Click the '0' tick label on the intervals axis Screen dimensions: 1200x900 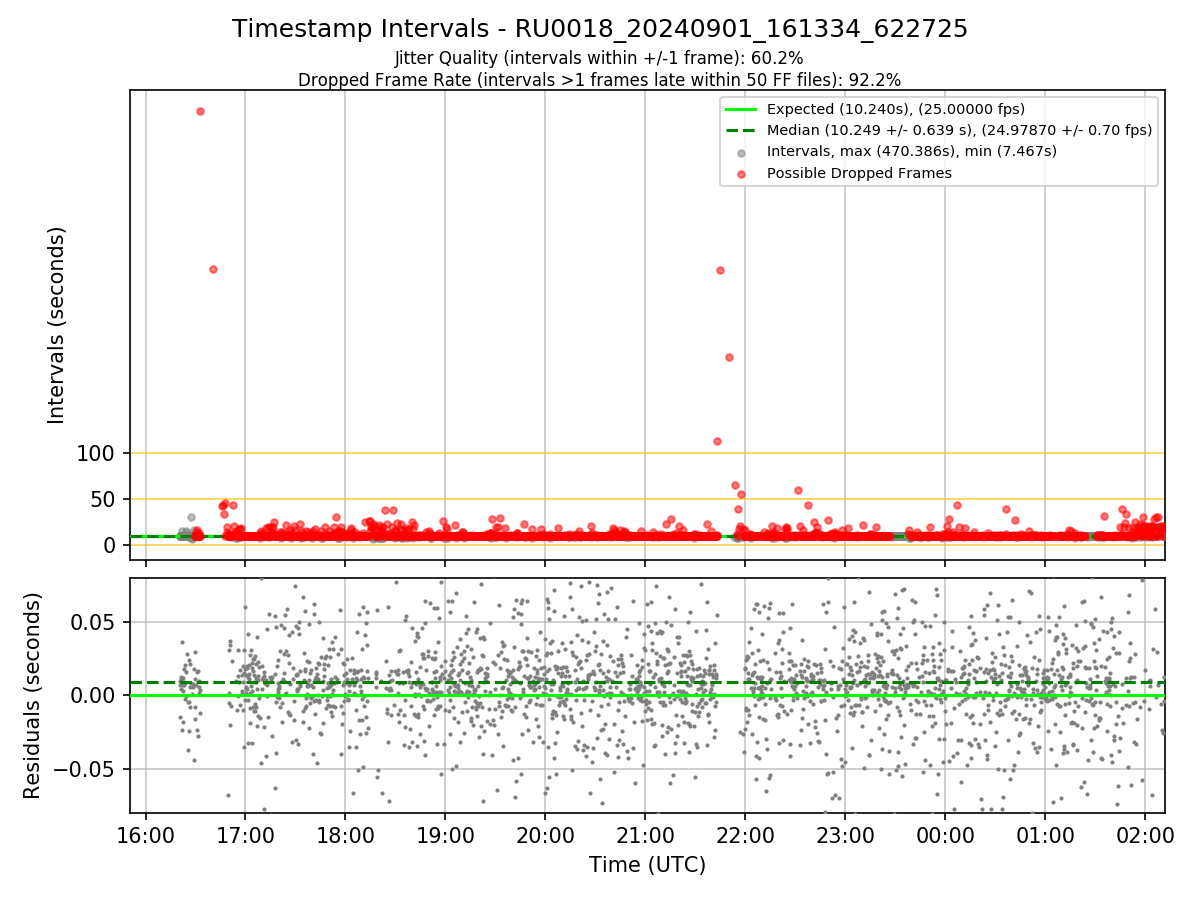[109, 545]
